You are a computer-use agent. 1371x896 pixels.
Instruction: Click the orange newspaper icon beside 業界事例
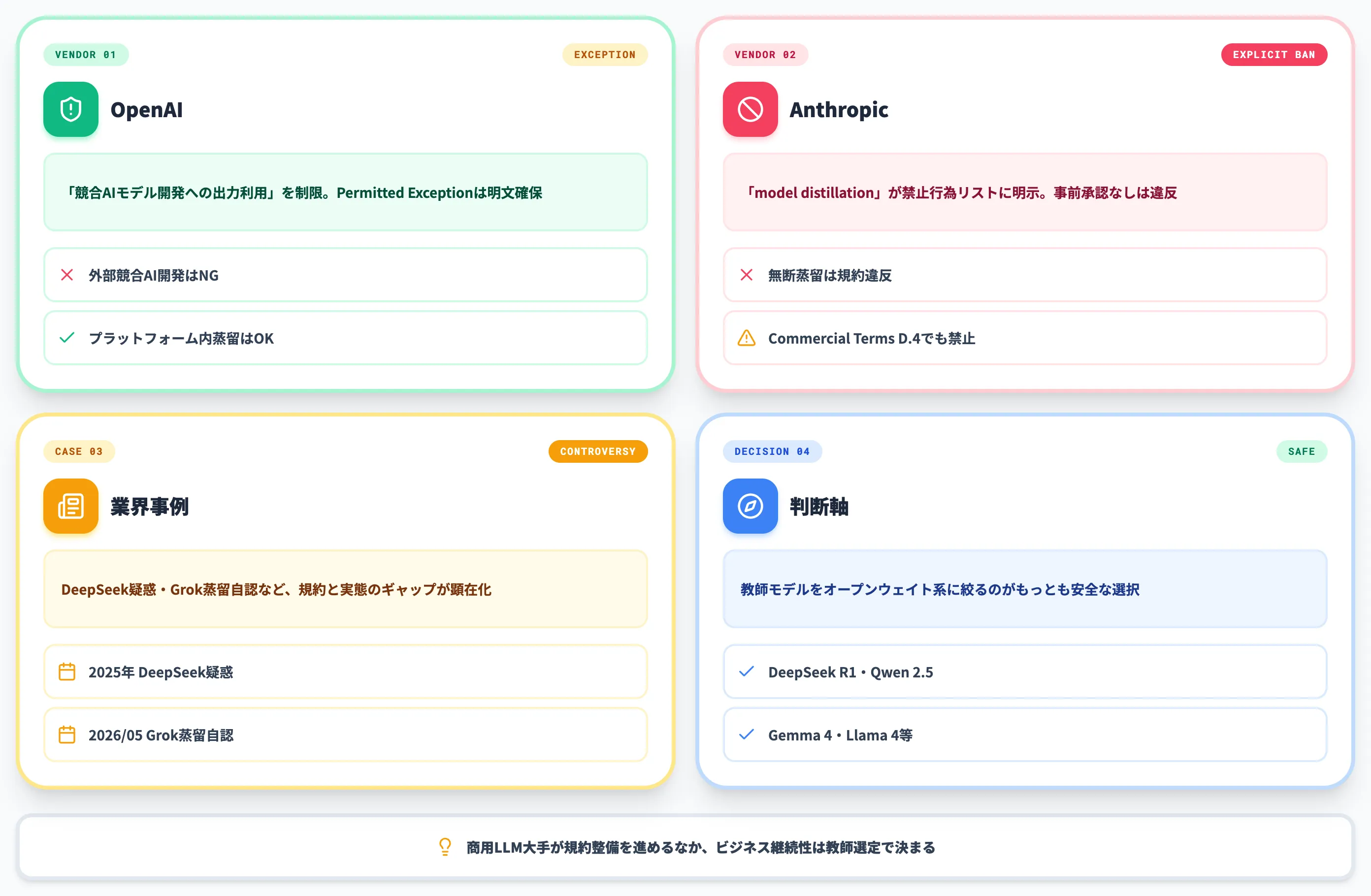pyautogui.click(x=71, y=506)
